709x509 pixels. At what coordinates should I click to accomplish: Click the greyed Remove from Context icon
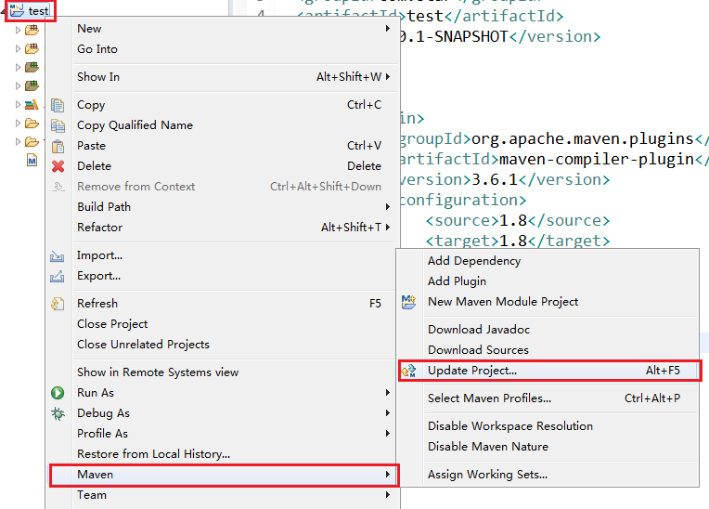[58, 187]
